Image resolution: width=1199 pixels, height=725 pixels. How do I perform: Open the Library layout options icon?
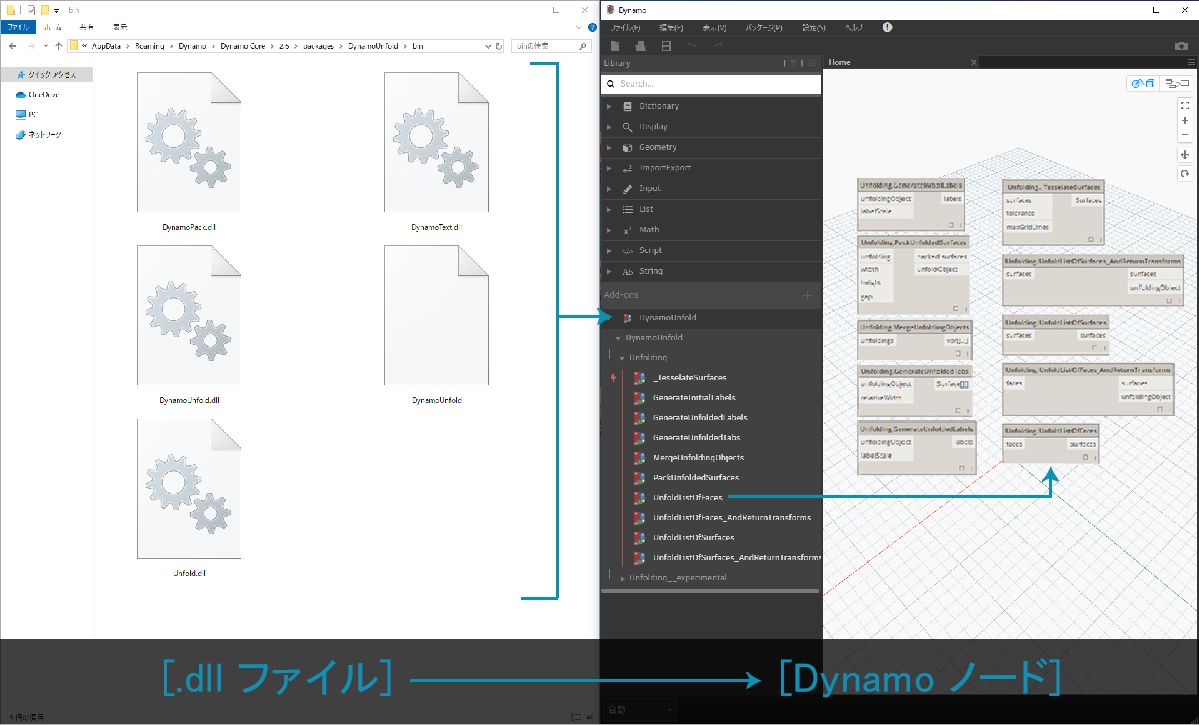[x=811, y=63]
